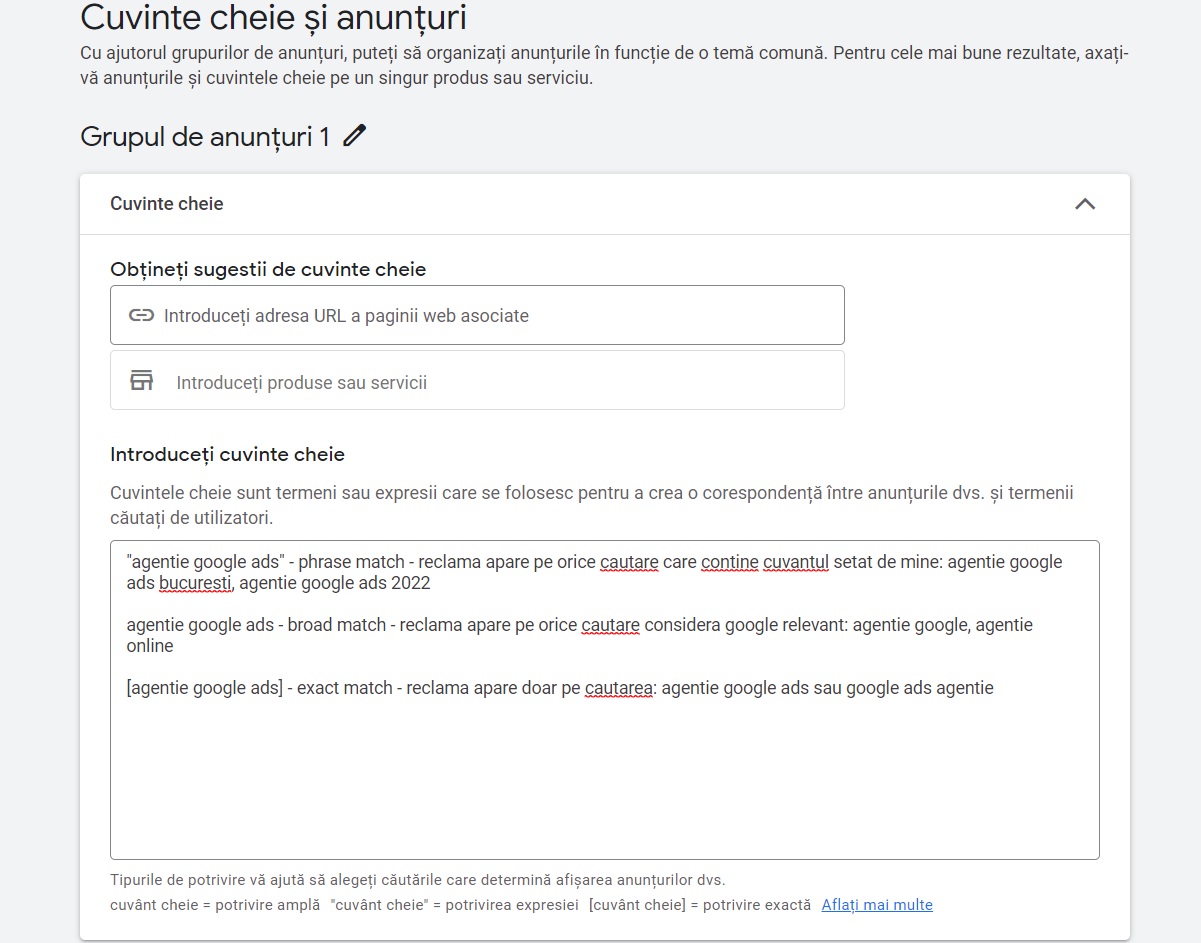Click the storefront icon in the products field
1201x943 pixels.
[141, 380]
